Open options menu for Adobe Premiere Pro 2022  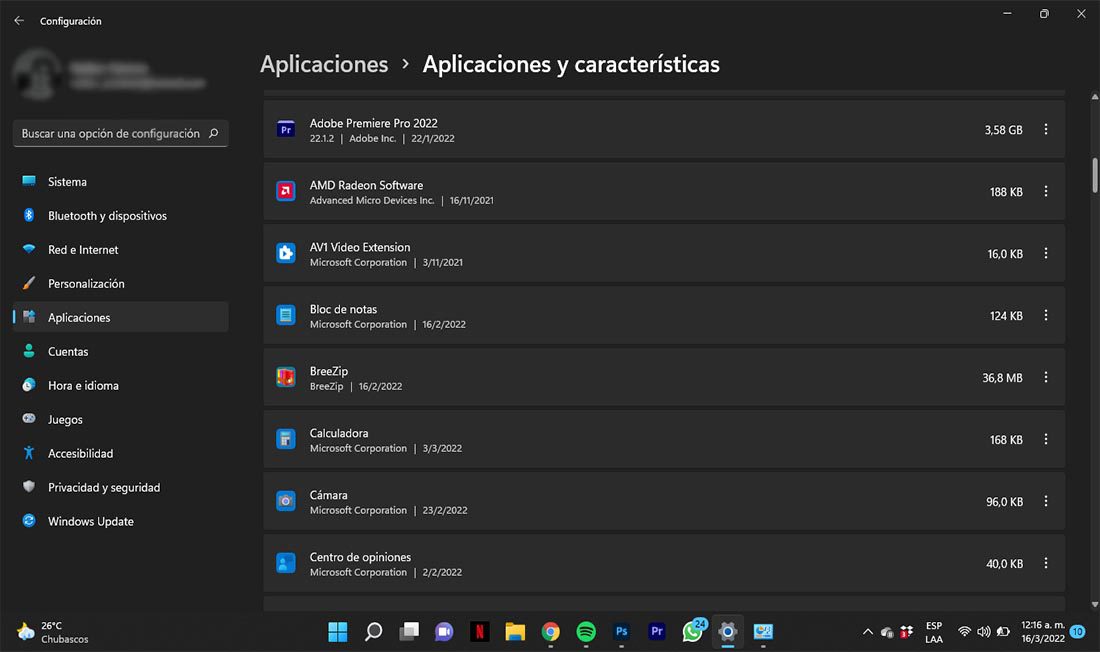coord(1045,130)
